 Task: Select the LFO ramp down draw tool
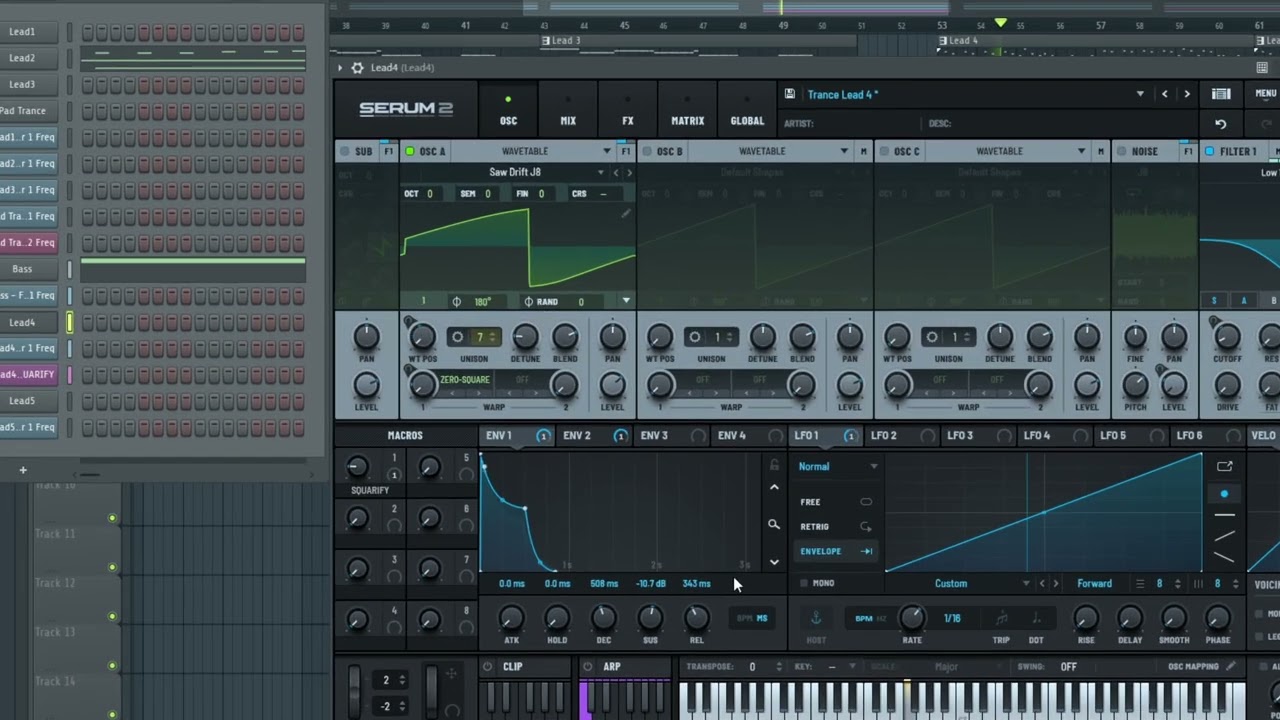coord(1224,557)
